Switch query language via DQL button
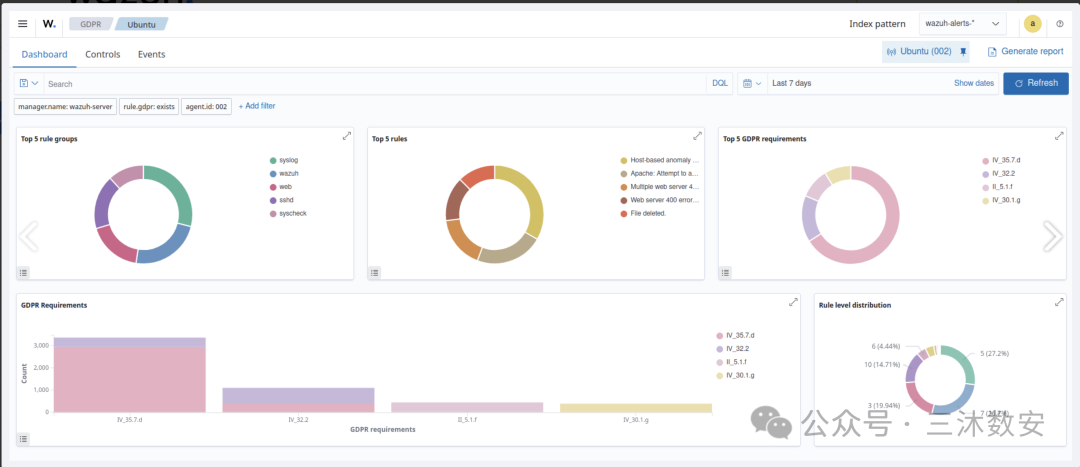 [x=720, y=83]
